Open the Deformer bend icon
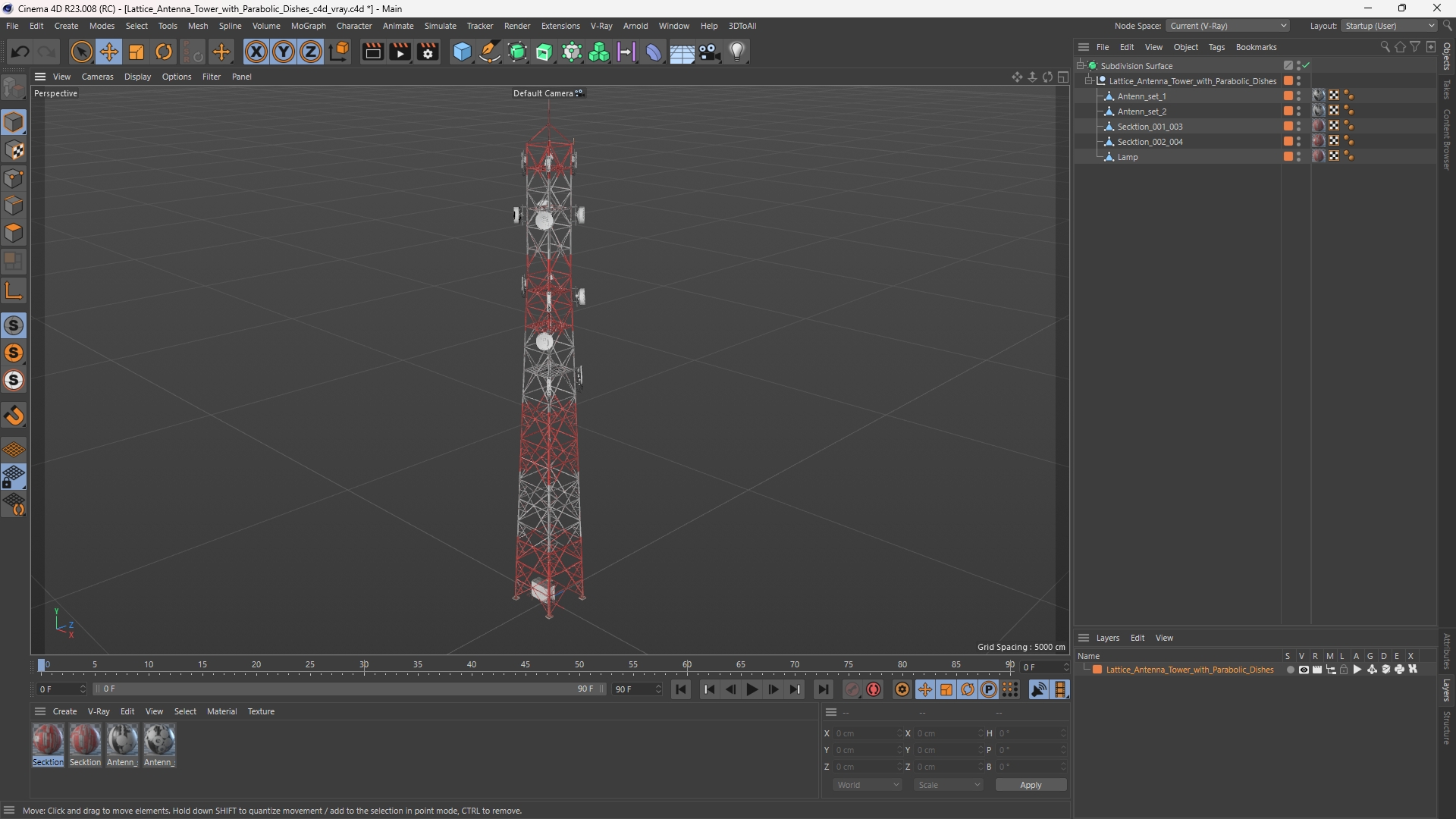1456x819 pixels. [x=653, y=52]
